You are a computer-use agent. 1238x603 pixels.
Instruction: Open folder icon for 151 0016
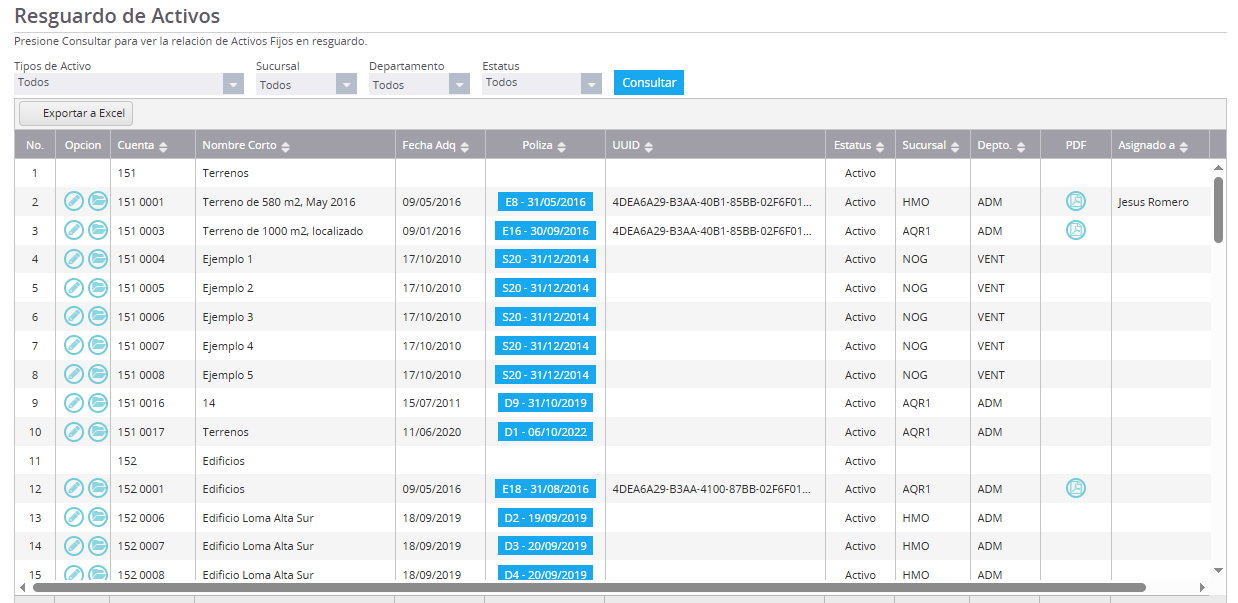[98, 403]
